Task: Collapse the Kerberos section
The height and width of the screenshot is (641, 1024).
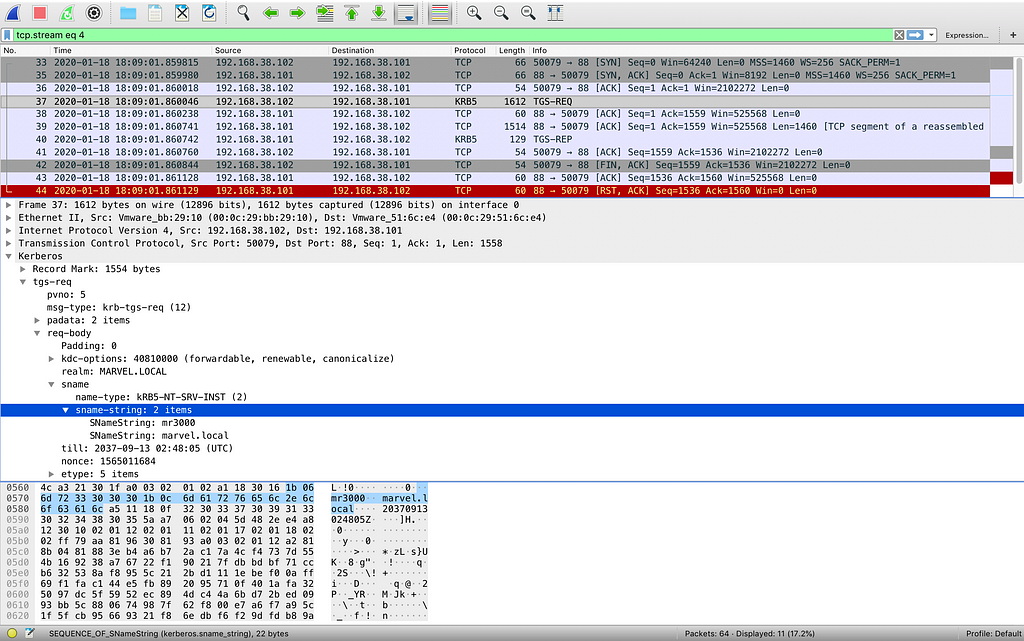Action: click(x=8, y=257)
